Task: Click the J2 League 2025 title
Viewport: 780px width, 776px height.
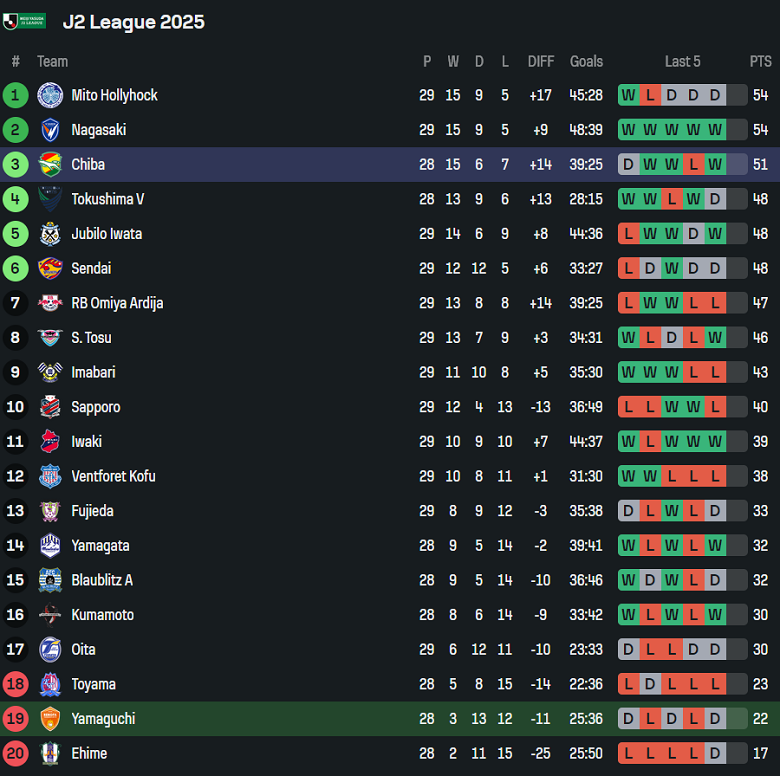Action: [133, 22]
